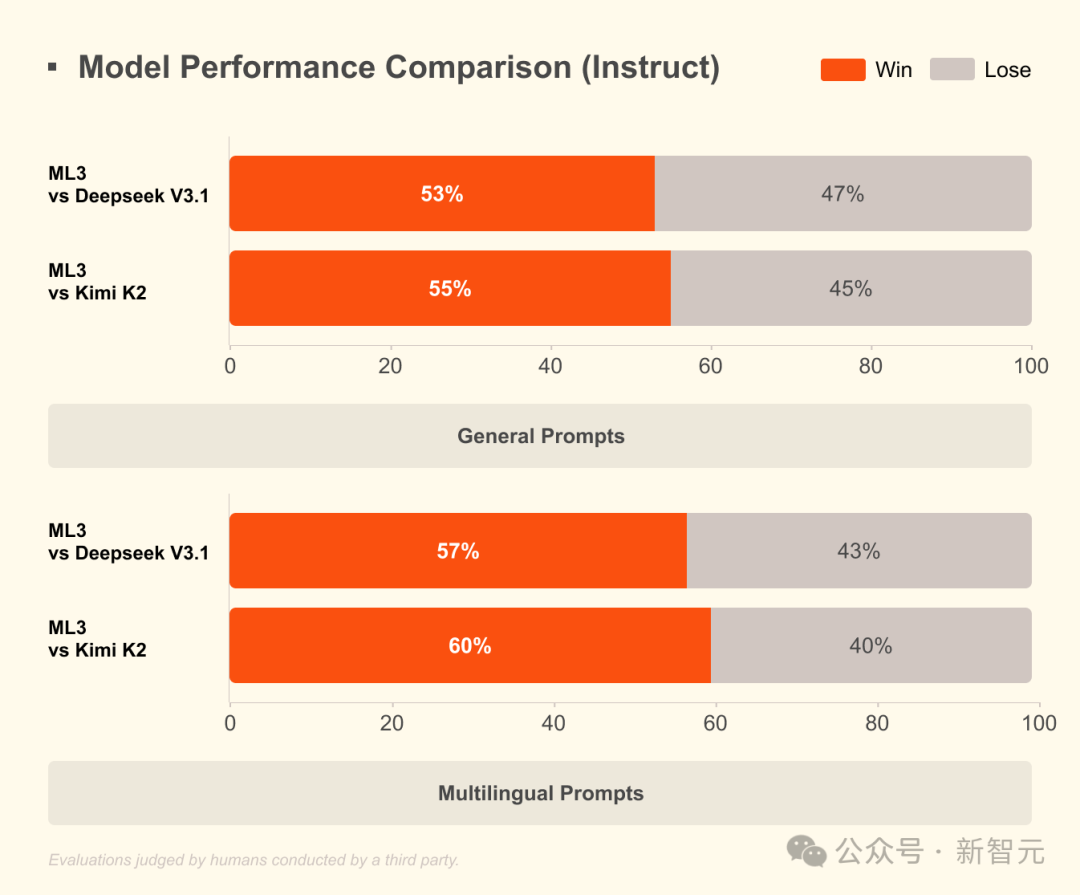The image size is (1080, 895).
Task: Click the gray Lose legend swatch
Action: tap(951, 69)
